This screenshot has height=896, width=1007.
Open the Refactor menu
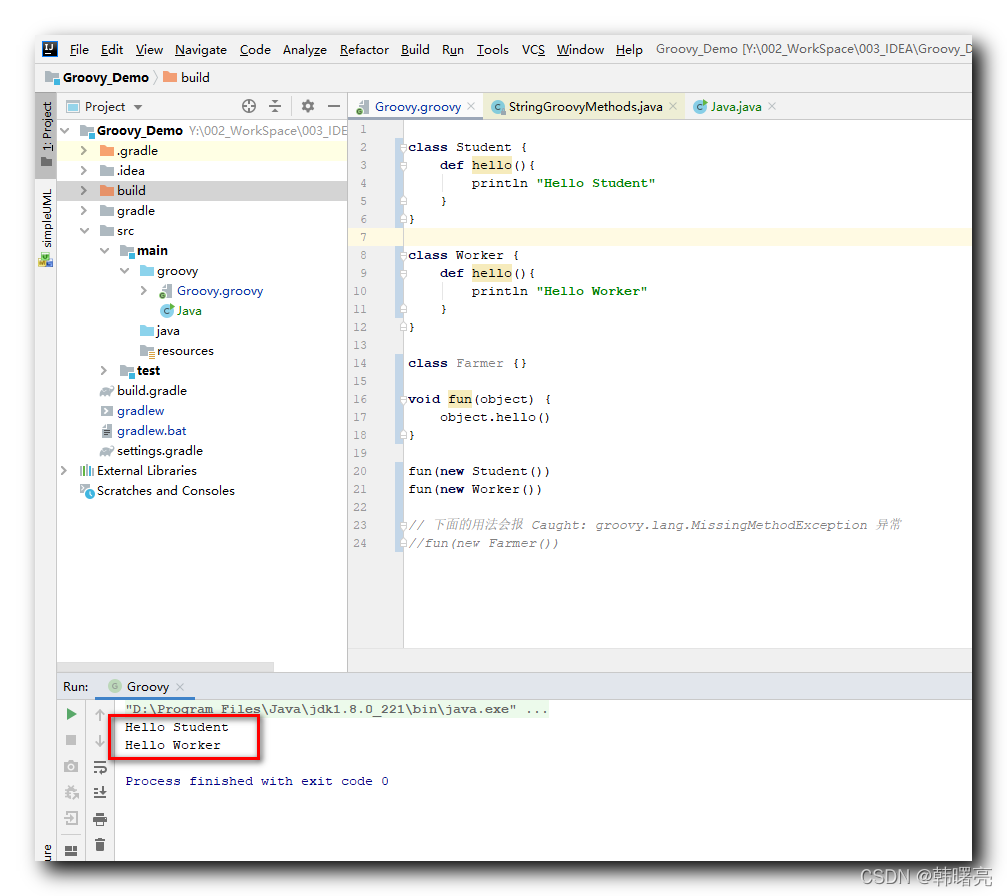364,49
